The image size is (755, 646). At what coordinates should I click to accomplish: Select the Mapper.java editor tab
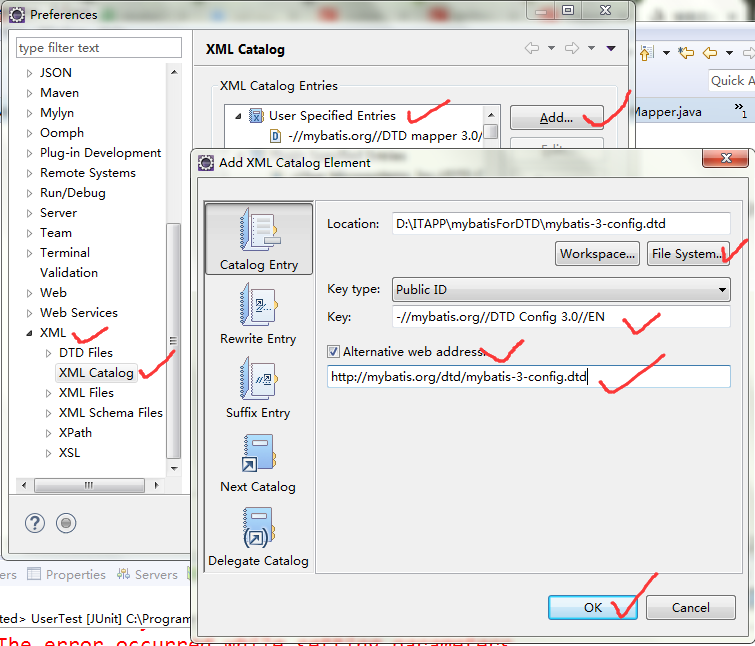pos(668,112)
